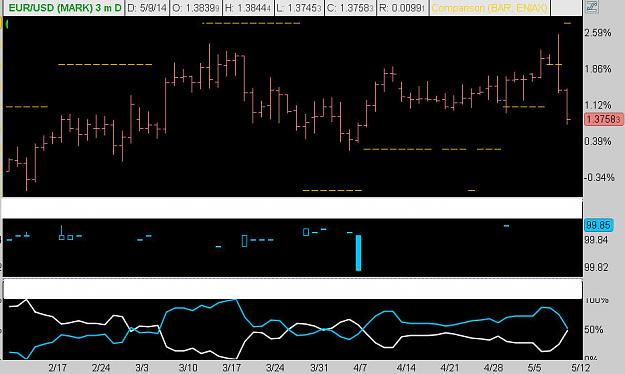Viewport: 625px width, 374px height.
Task: Click the high price H: 1.3844
Action: pyautogui.click(x=248, y=8)
